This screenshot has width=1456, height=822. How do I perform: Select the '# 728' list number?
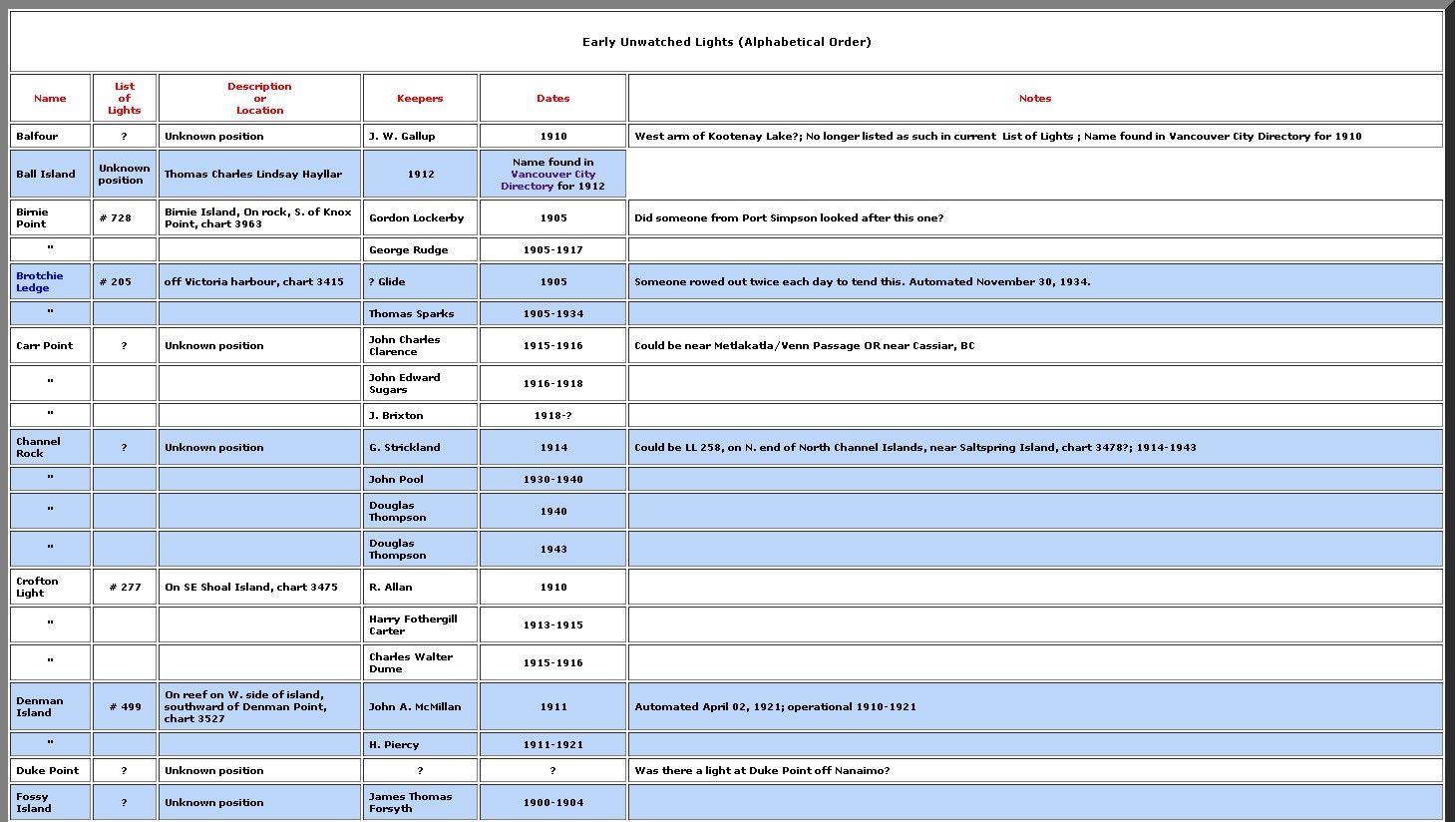pyautogui.click(x=125, y=217)
